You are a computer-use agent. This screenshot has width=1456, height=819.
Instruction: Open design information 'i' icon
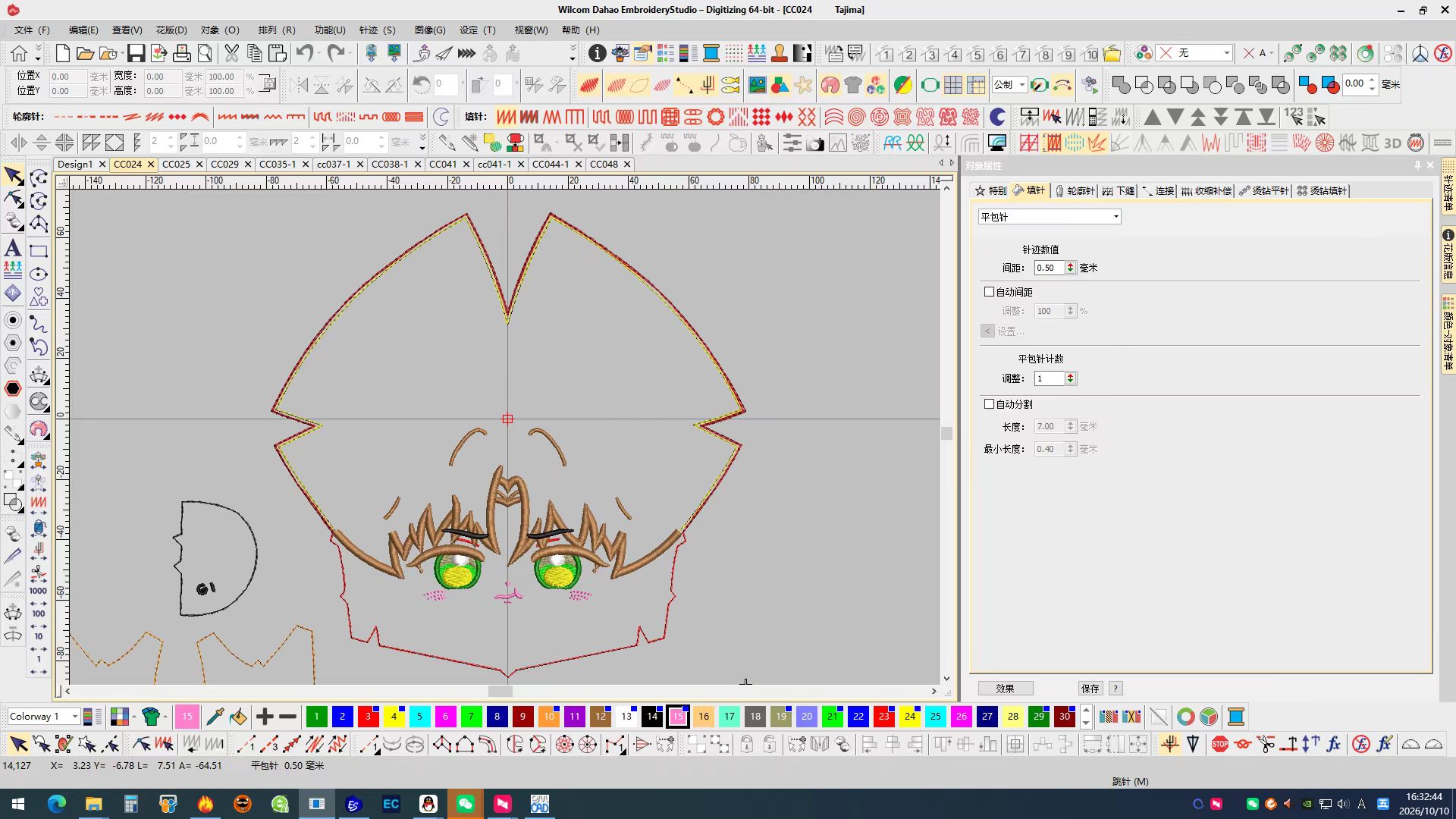click(x=598, y=53)
